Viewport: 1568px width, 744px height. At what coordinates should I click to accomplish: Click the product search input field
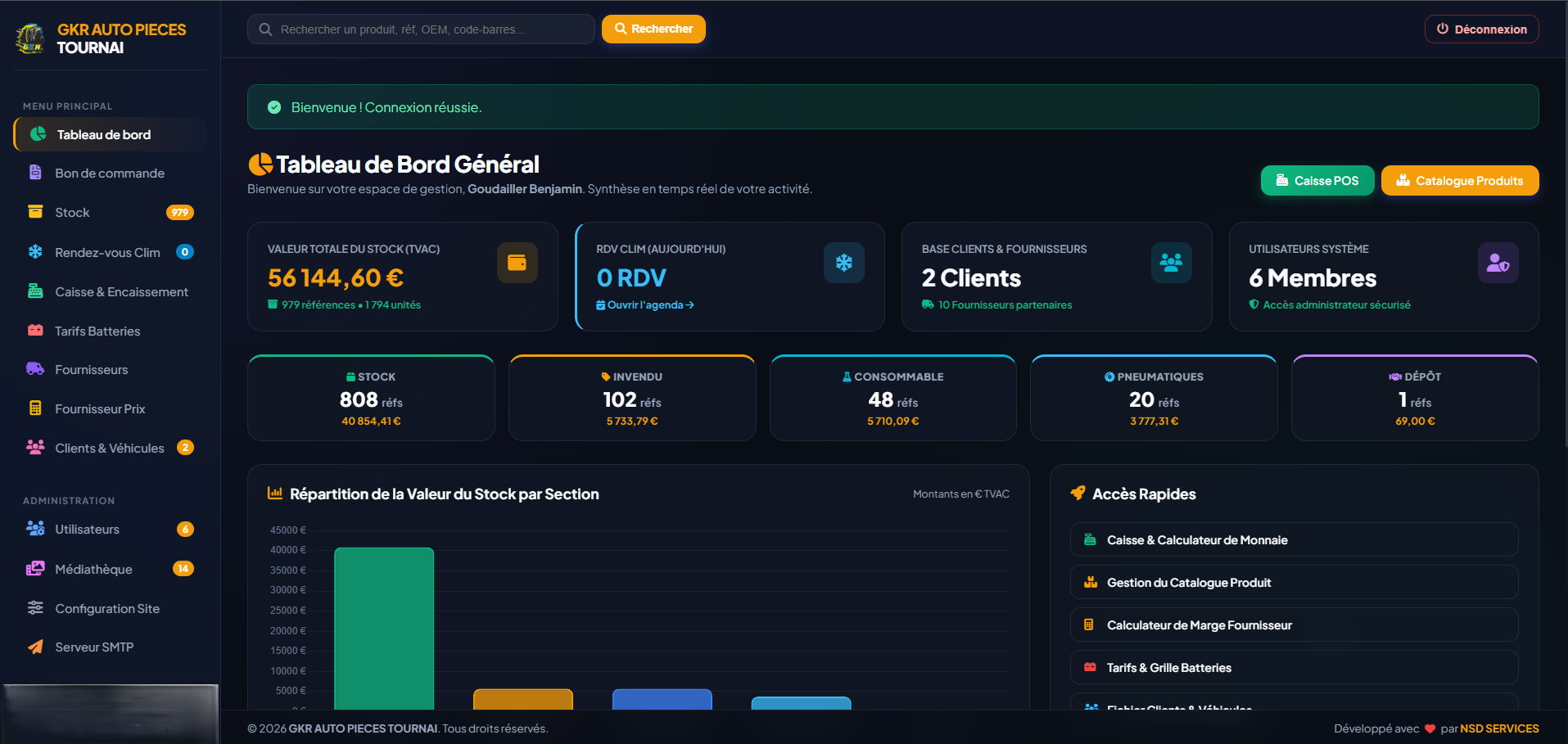point(421,29)
